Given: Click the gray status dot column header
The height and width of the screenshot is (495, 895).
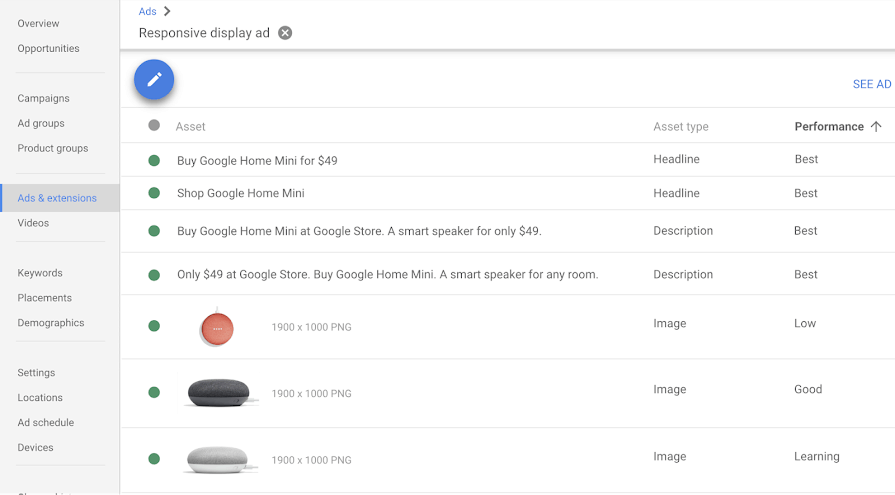Looking at the screenshot, I should [x=154, y=126].
